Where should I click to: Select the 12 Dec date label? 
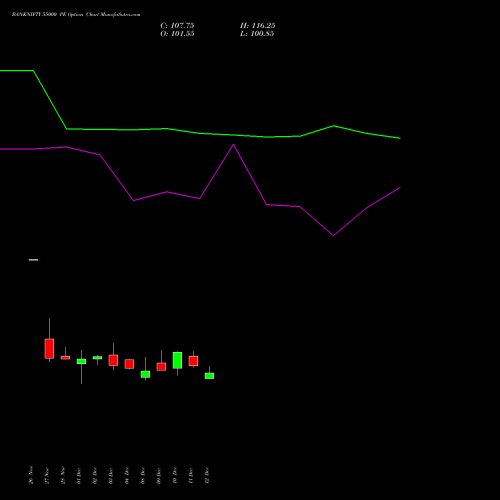point(207,475)
